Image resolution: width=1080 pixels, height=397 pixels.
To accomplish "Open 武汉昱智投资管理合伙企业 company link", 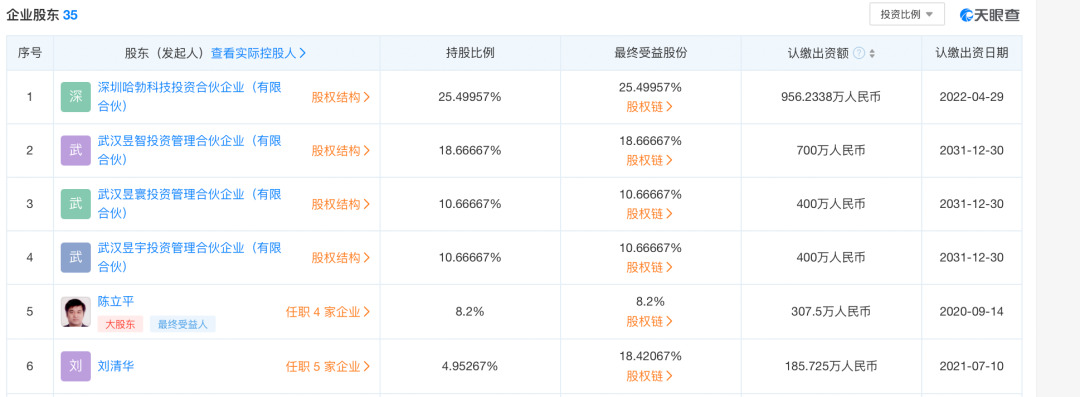I will [x=189, y=150].
